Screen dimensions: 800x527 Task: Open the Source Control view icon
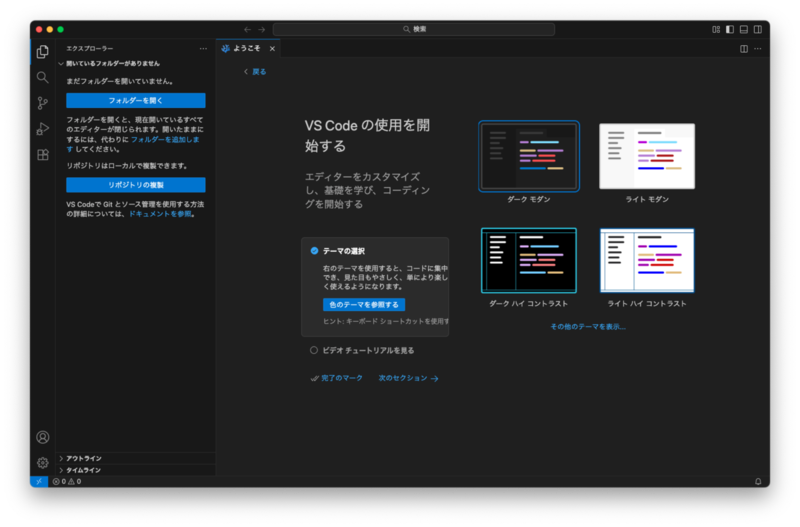pos(43,104)
